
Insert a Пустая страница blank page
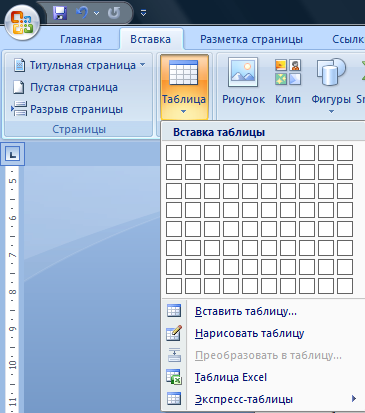(x=65, y=87)
